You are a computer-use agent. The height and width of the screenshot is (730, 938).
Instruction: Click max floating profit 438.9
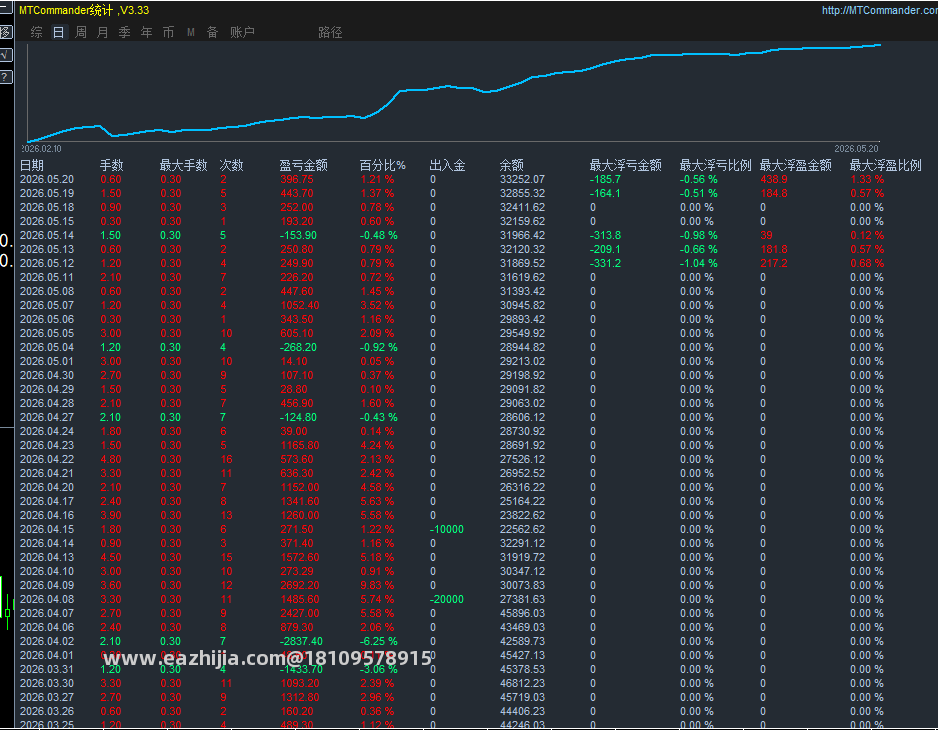tap(773, 180)
